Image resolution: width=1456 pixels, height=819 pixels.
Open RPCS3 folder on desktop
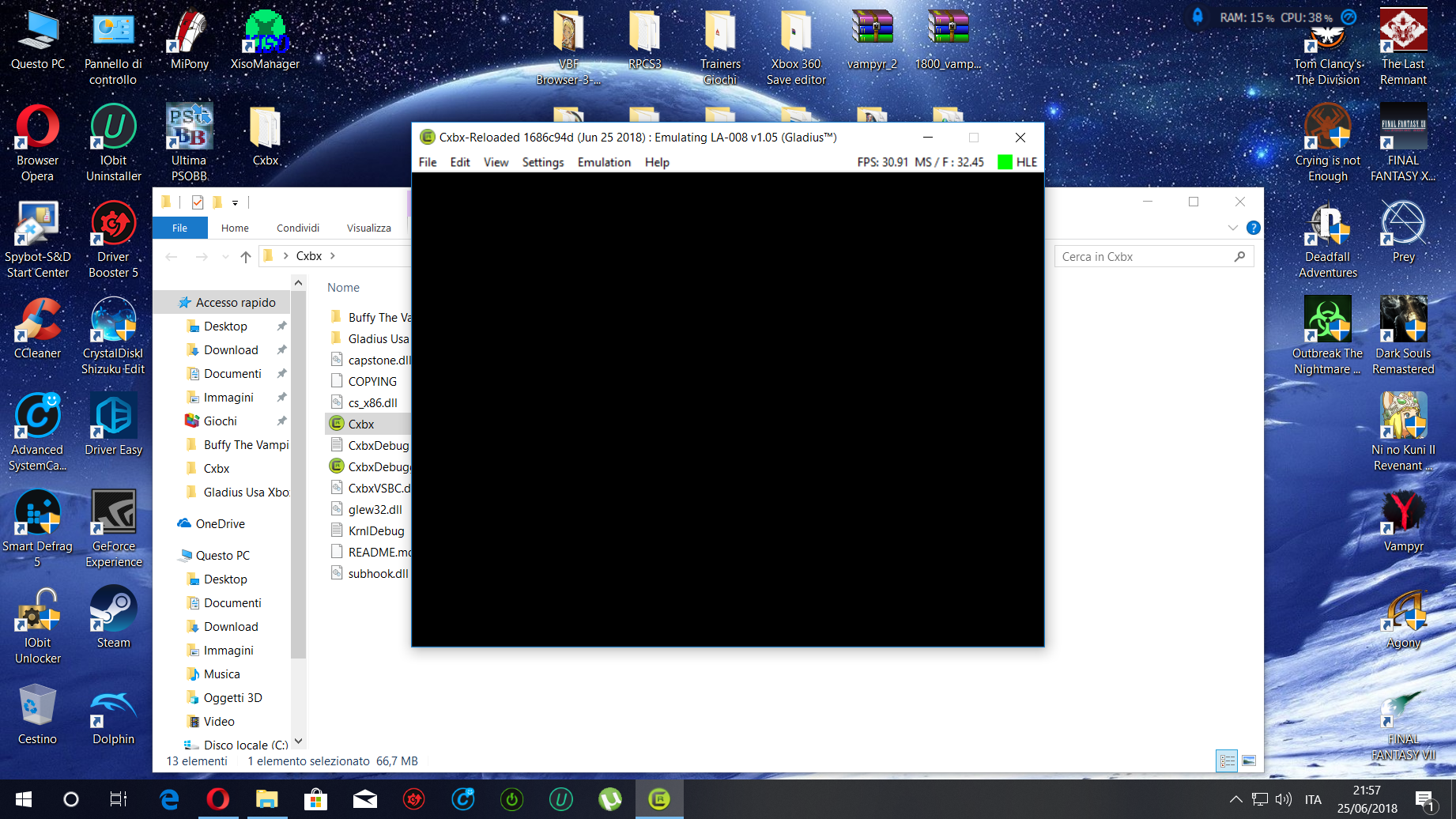tap(645, 40)
